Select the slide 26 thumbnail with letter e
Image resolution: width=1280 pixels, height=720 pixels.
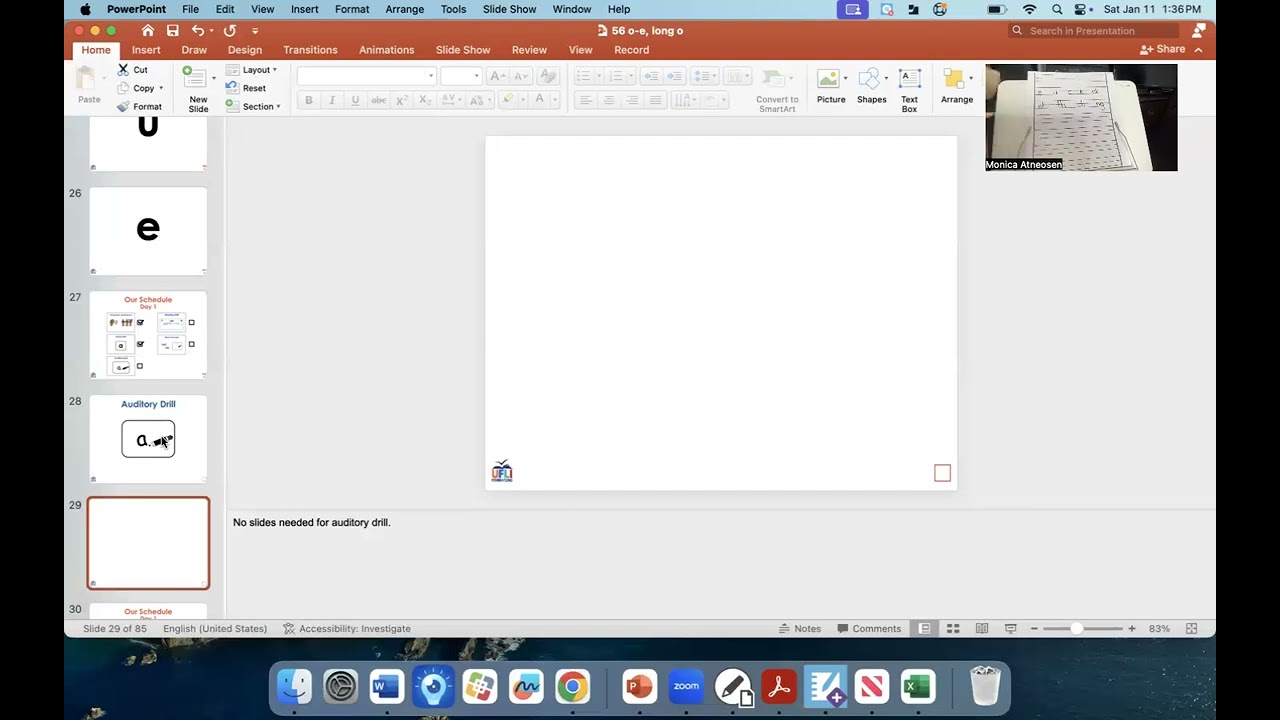click(148, 231)
